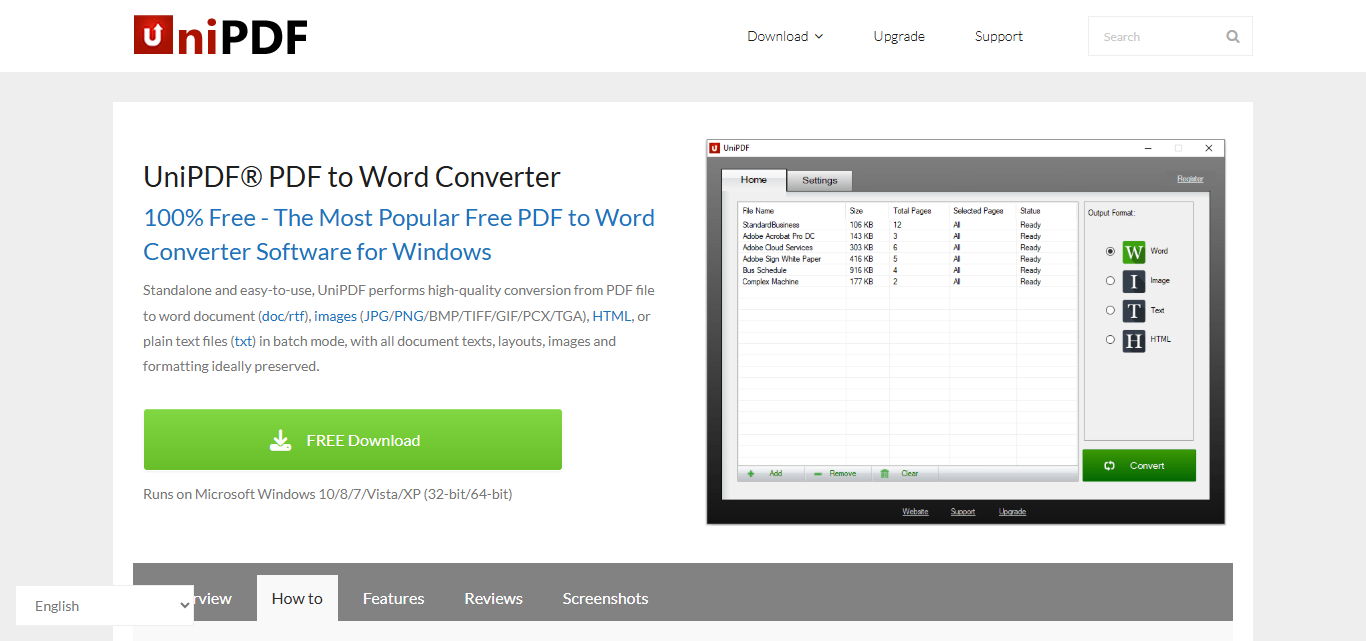Click the Complex Machine file row

click(908, 282)
